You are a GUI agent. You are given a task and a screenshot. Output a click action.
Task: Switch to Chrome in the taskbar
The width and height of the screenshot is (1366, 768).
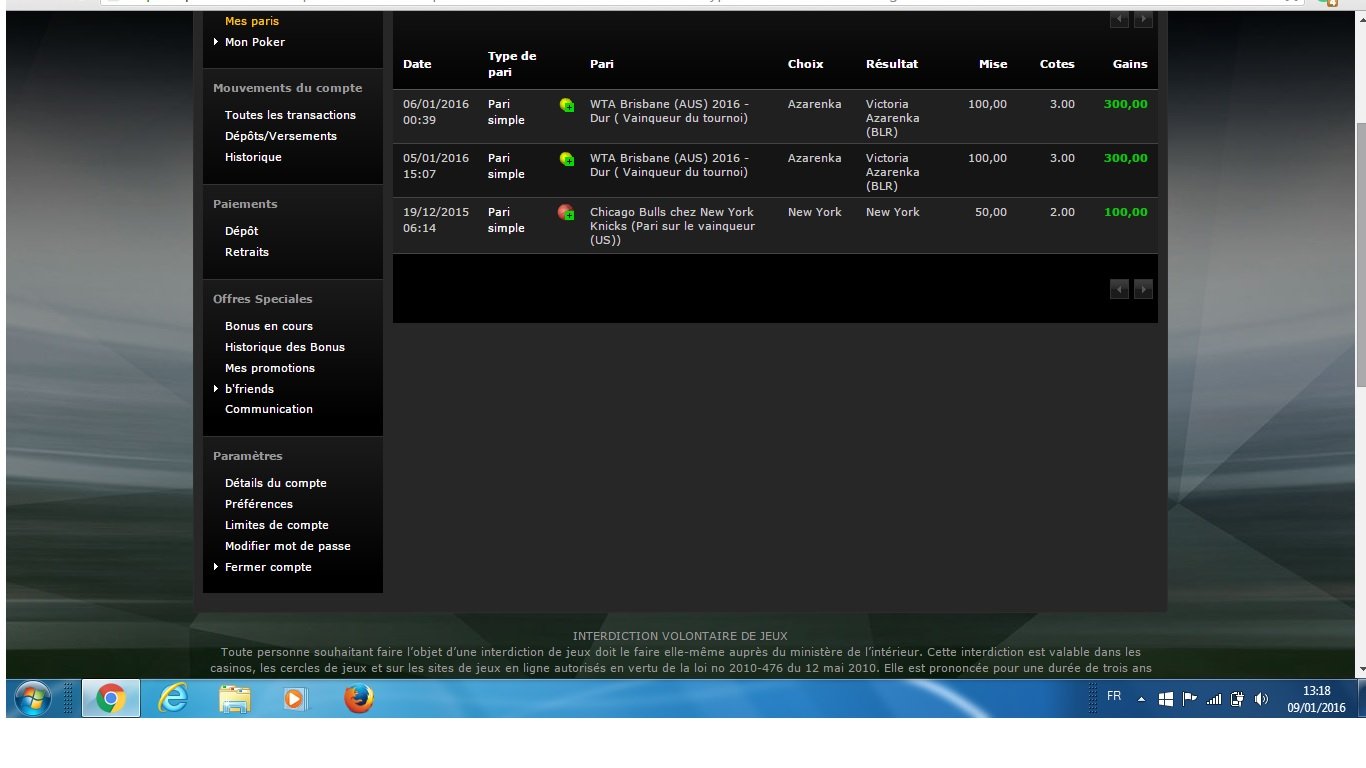(111, 699)
